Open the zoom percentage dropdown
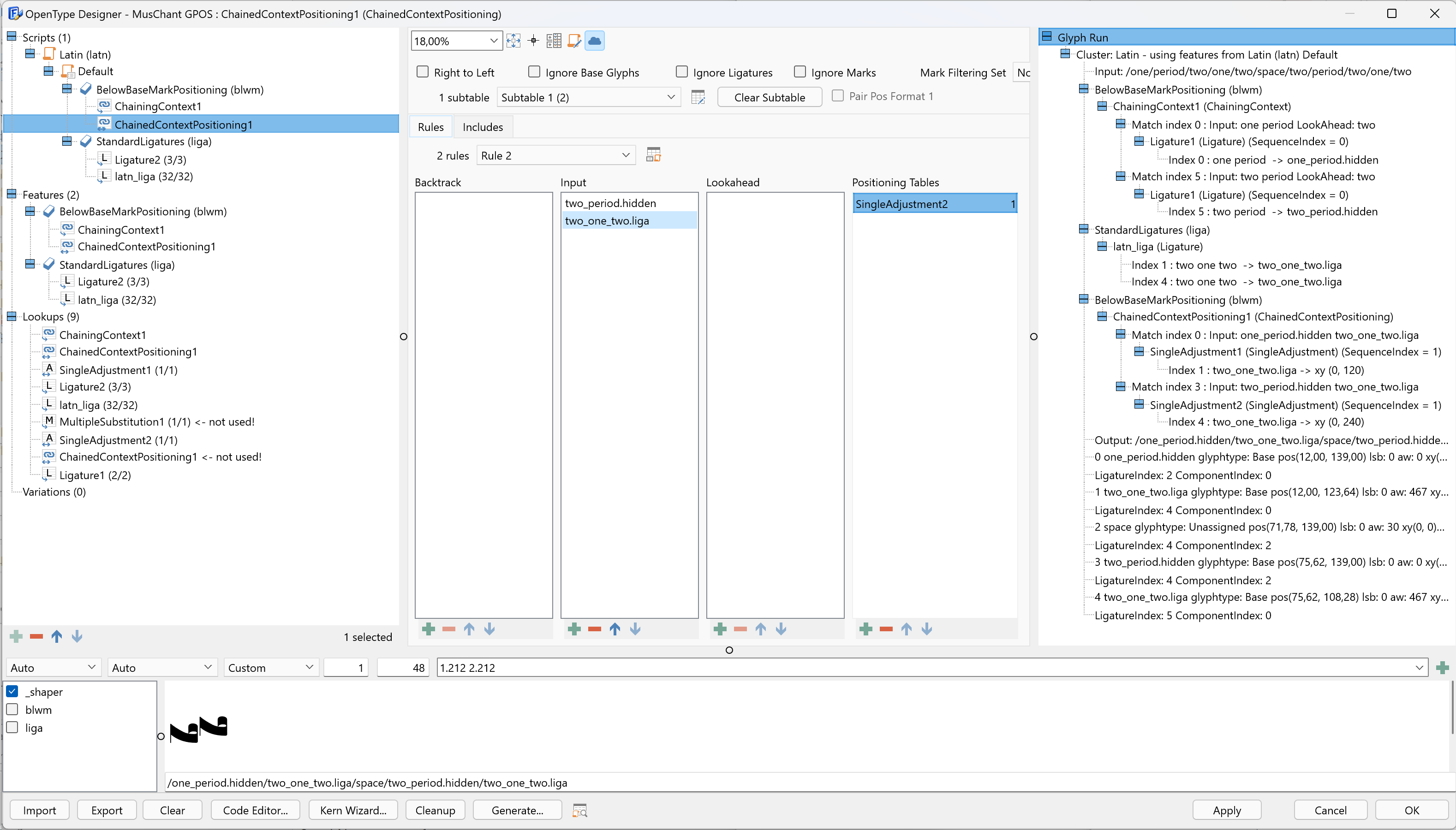The image size is (1456, 830). [x=493, y=41]
